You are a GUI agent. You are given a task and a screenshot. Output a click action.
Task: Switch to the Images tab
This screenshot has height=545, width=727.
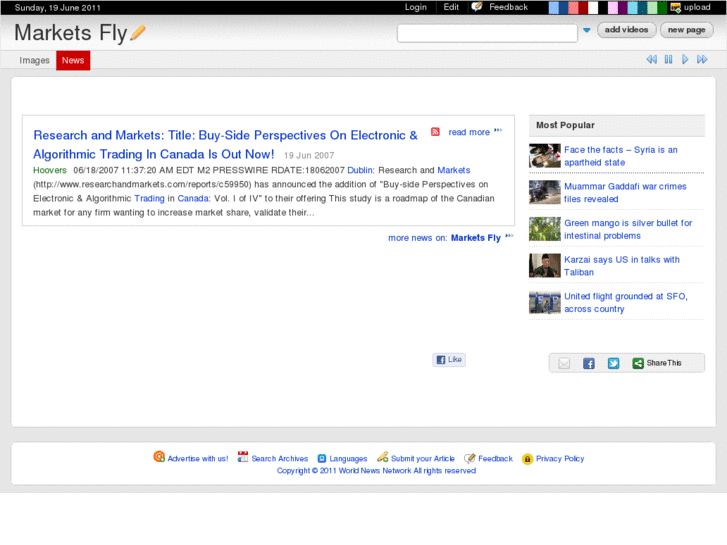34,60
